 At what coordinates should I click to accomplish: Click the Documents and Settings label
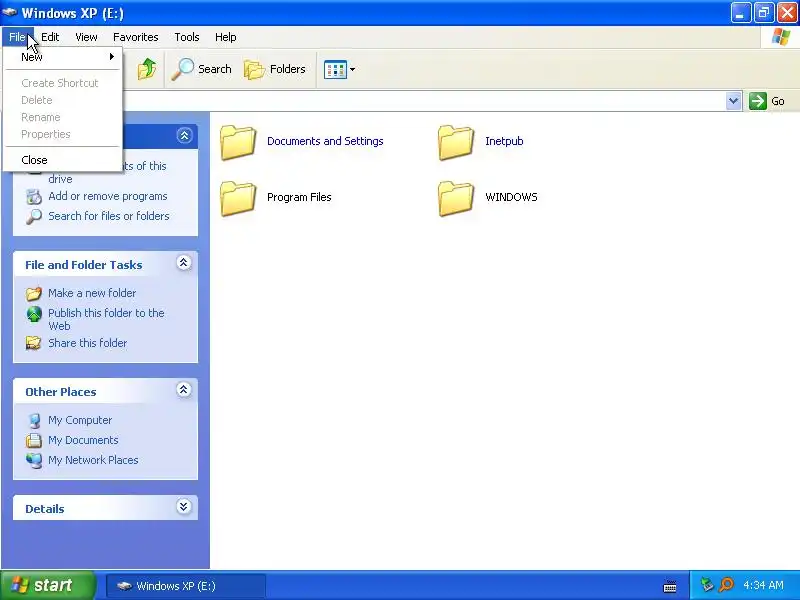point(325,141)
